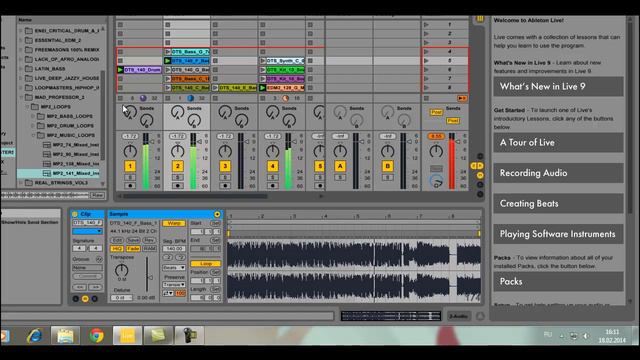
Task: Toggle the Loop button in Sample box
Action: [x=205, y=264]
